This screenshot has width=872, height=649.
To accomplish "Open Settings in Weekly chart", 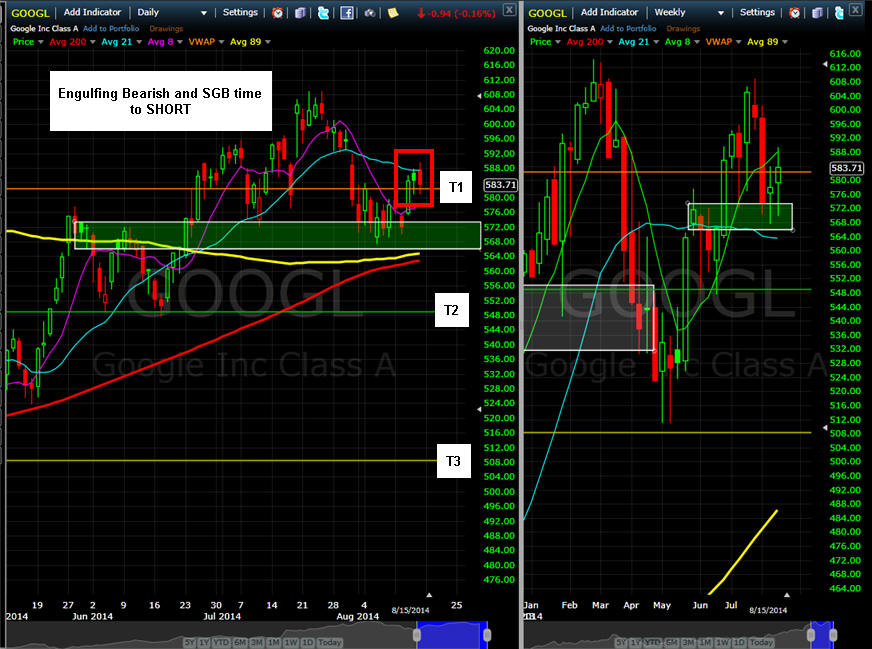I will coord(757,12).
